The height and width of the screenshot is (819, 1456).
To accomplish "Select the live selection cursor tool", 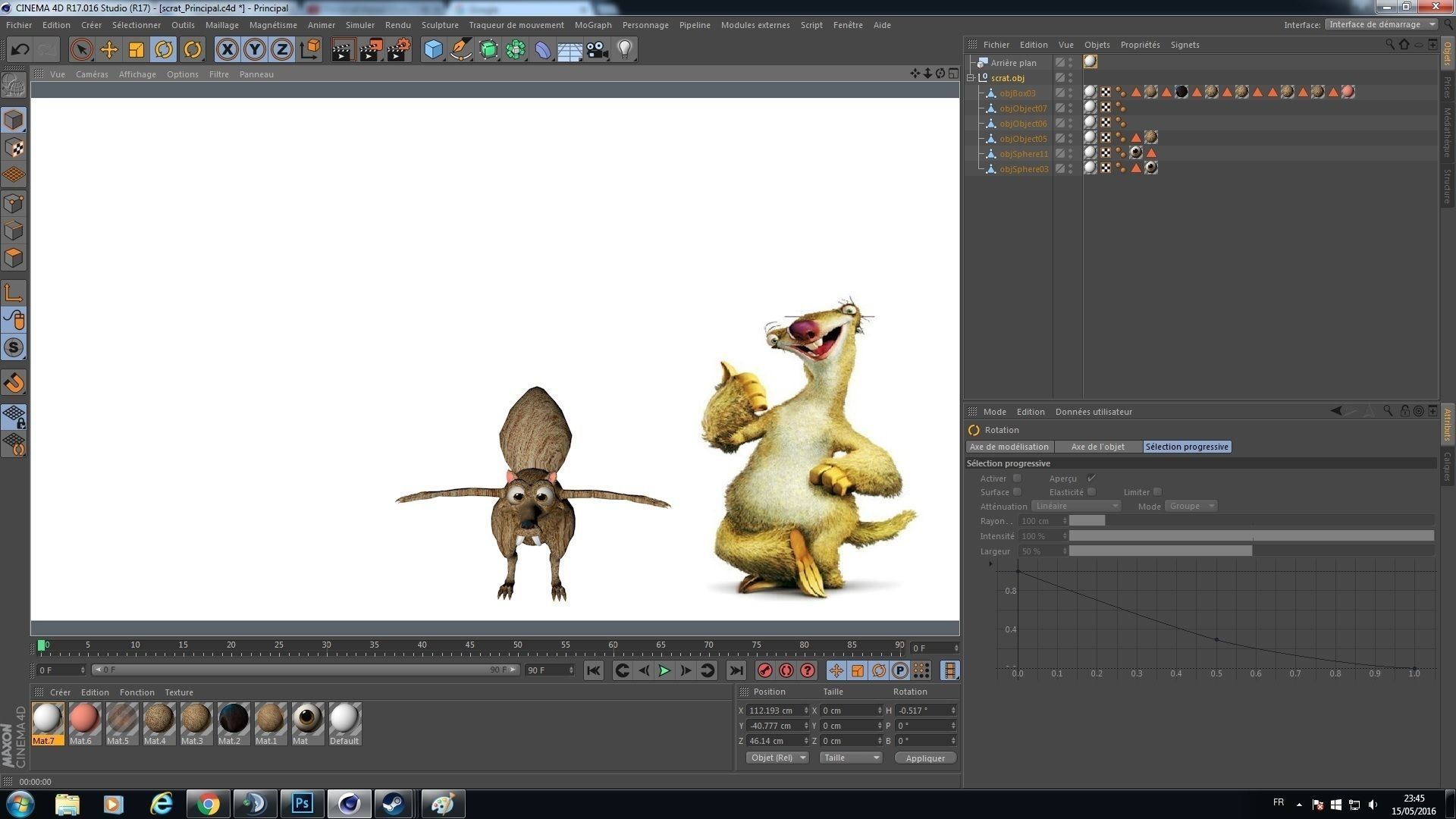I will click(81, 50).
